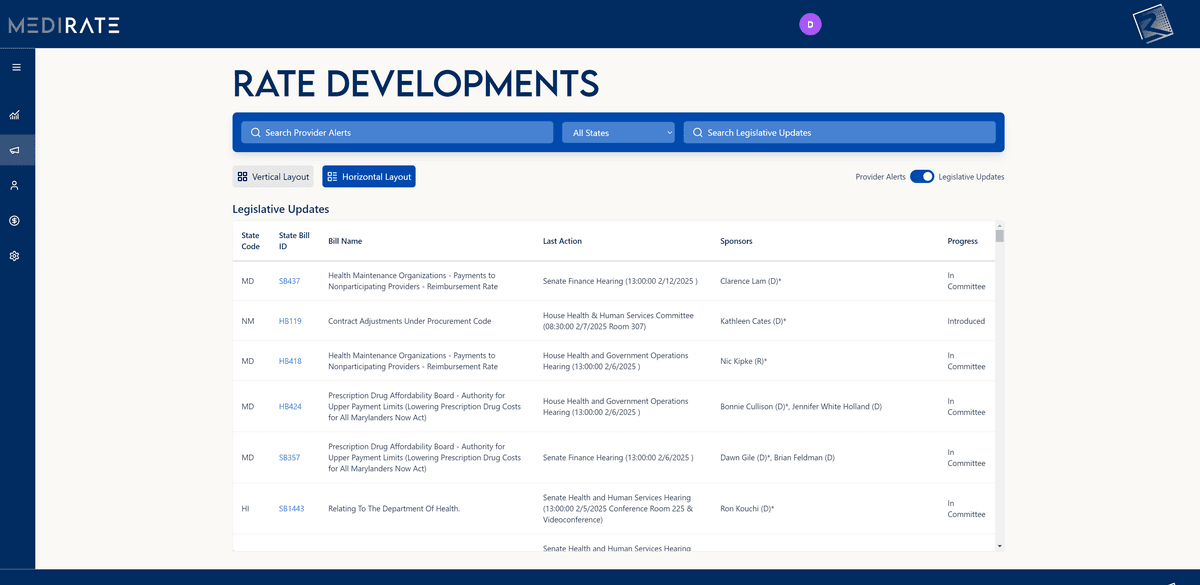This screenshot has width=1200, height=585.
Task: Click the logo image at top right
Action: (1153, 25)
